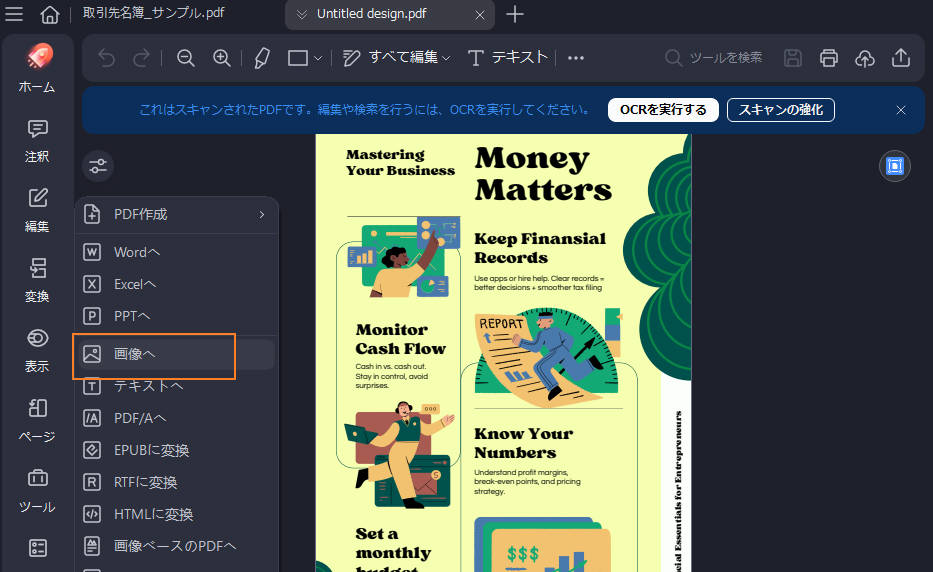Choose PPTへ conversion option
This screenshot has height=572, width=933.
click(177, 316)
